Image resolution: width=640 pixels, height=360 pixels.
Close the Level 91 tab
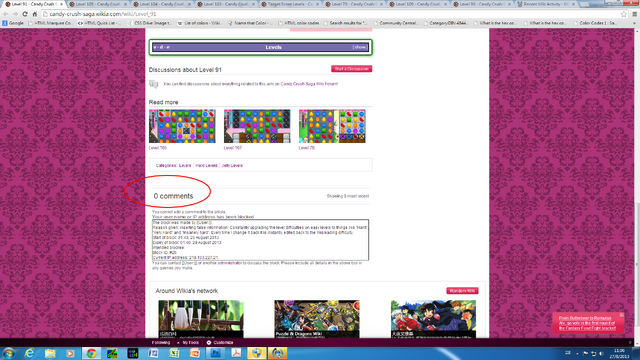[x=62, y=4]
